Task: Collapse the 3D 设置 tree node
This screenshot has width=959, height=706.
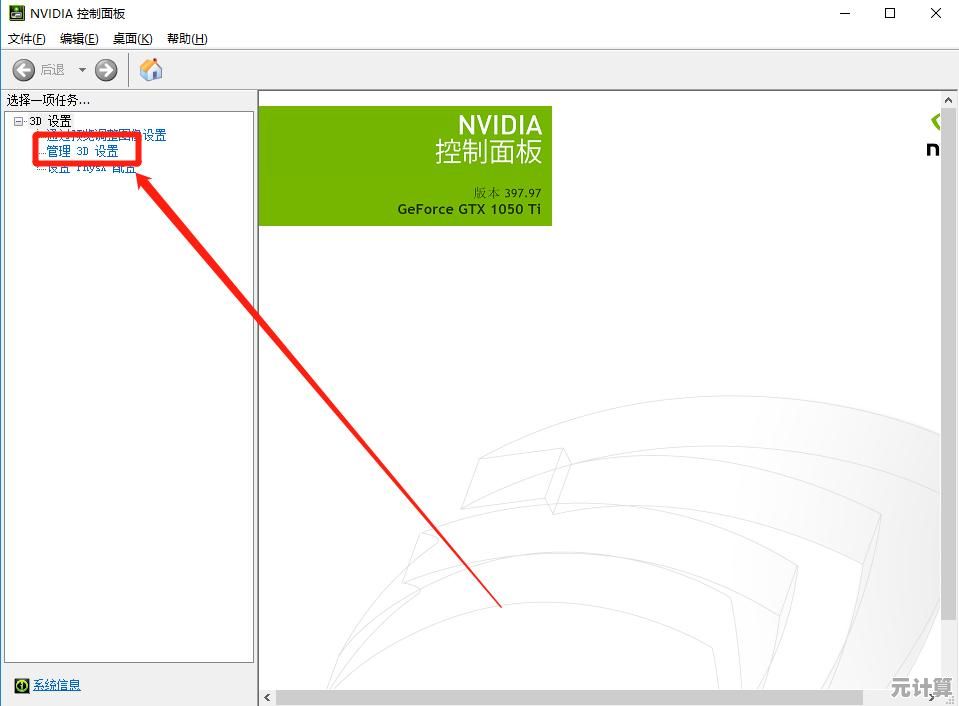Action: pyautogui.click(x=18, y=121)
